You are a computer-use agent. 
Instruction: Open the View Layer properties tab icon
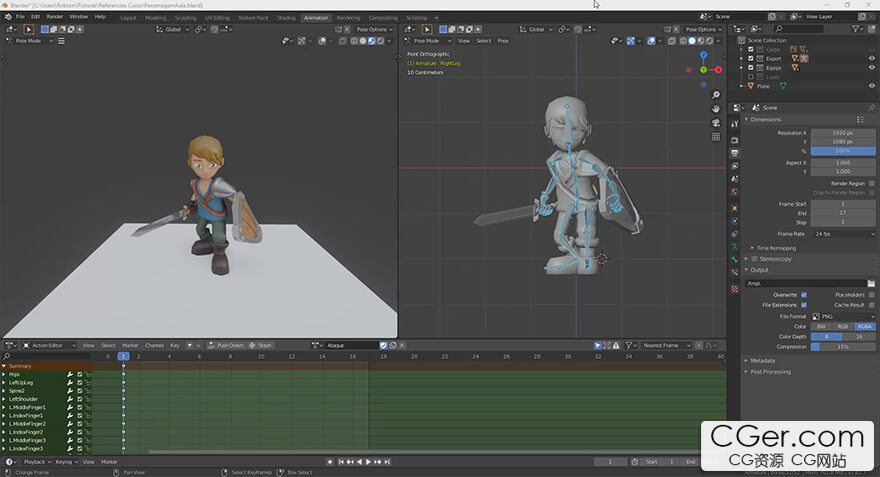point(735,166)
